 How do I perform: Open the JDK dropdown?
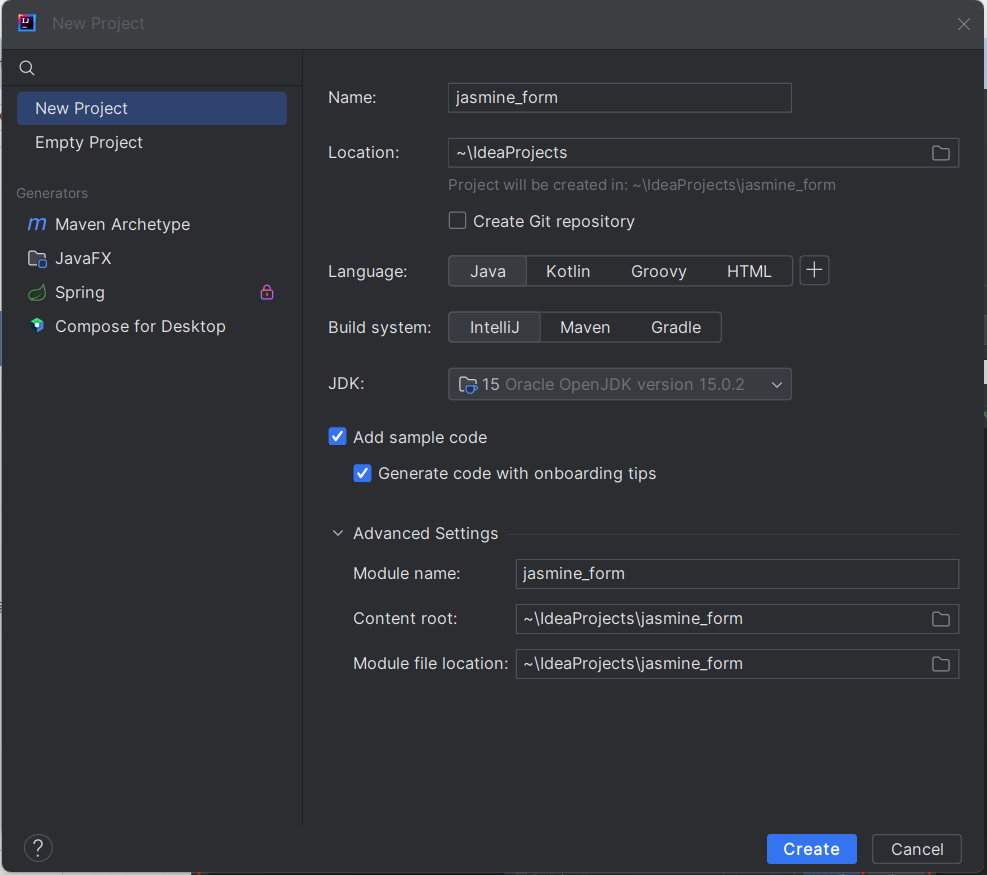tap(619, 384)
